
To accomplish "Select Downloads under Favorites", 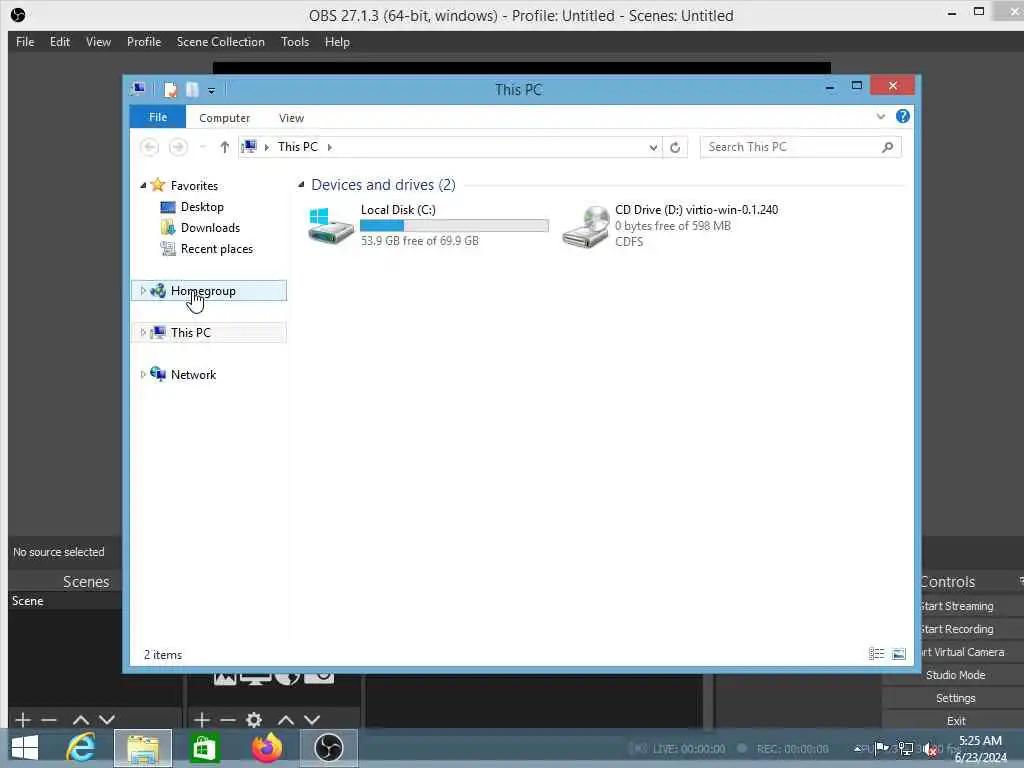I will tap(210, 228).
